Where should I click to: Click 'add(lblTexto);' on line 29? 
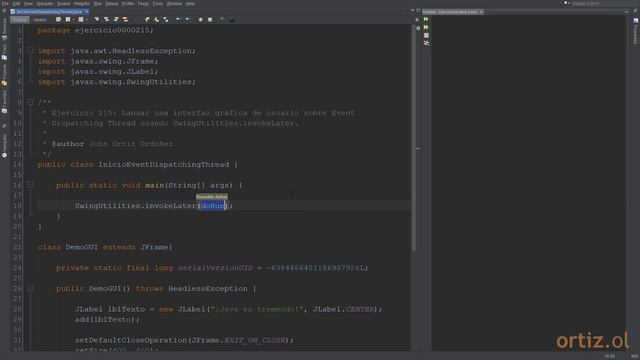click(107, 319)
